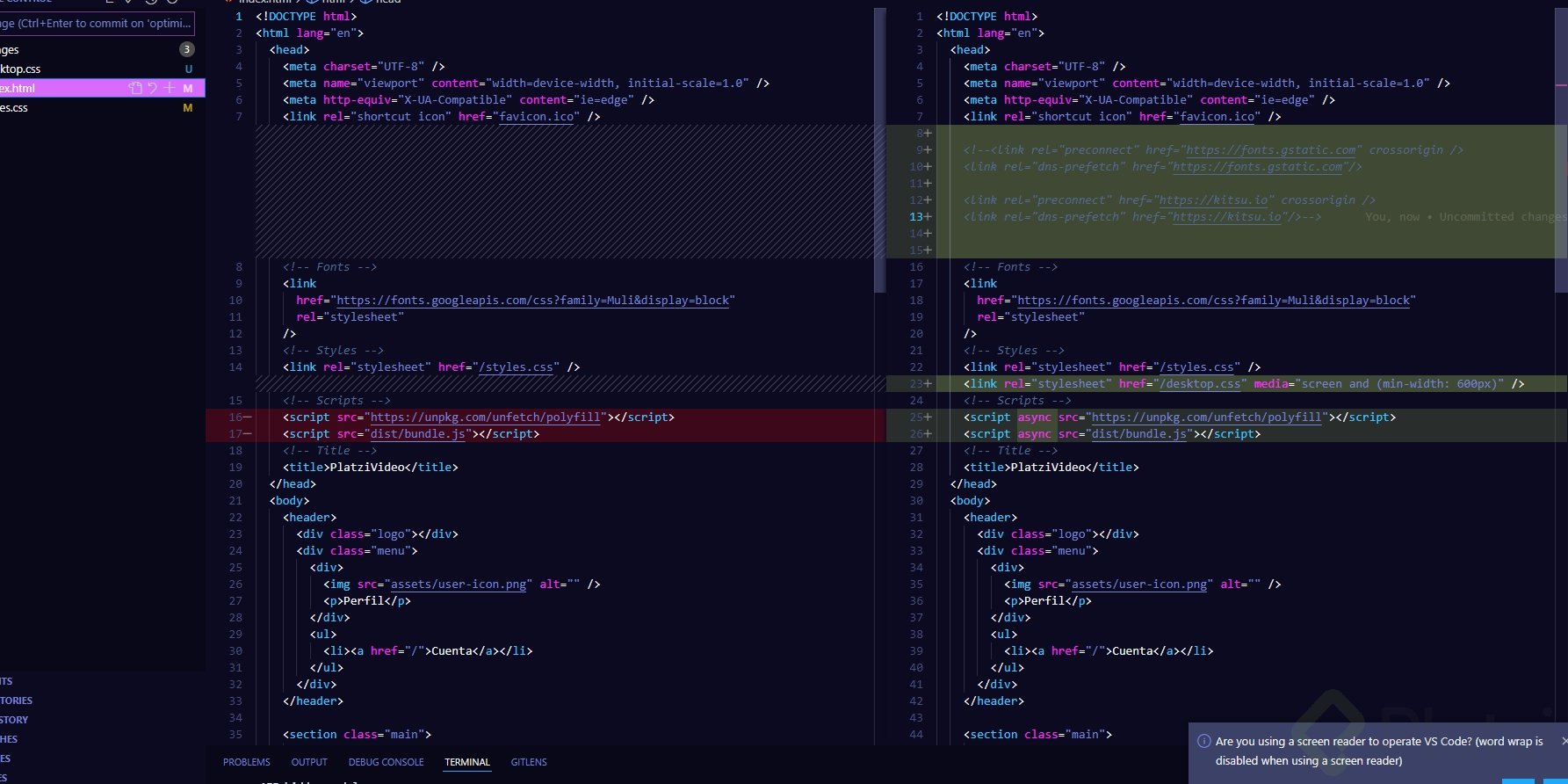Click the '<p>Perfil</p>' line in the right pane

point(1048,600)
